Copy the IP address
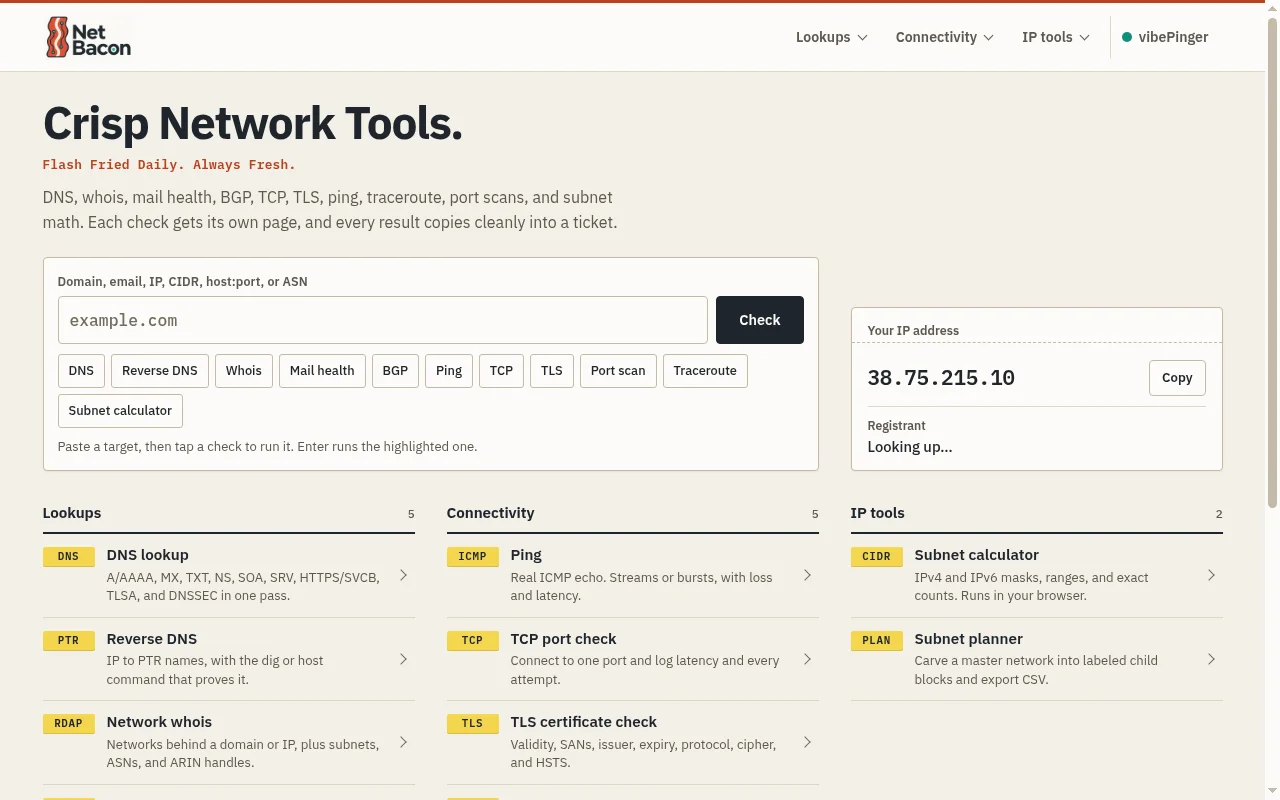This screenshot has width=1280, height=800. [x=1177, y=378]
